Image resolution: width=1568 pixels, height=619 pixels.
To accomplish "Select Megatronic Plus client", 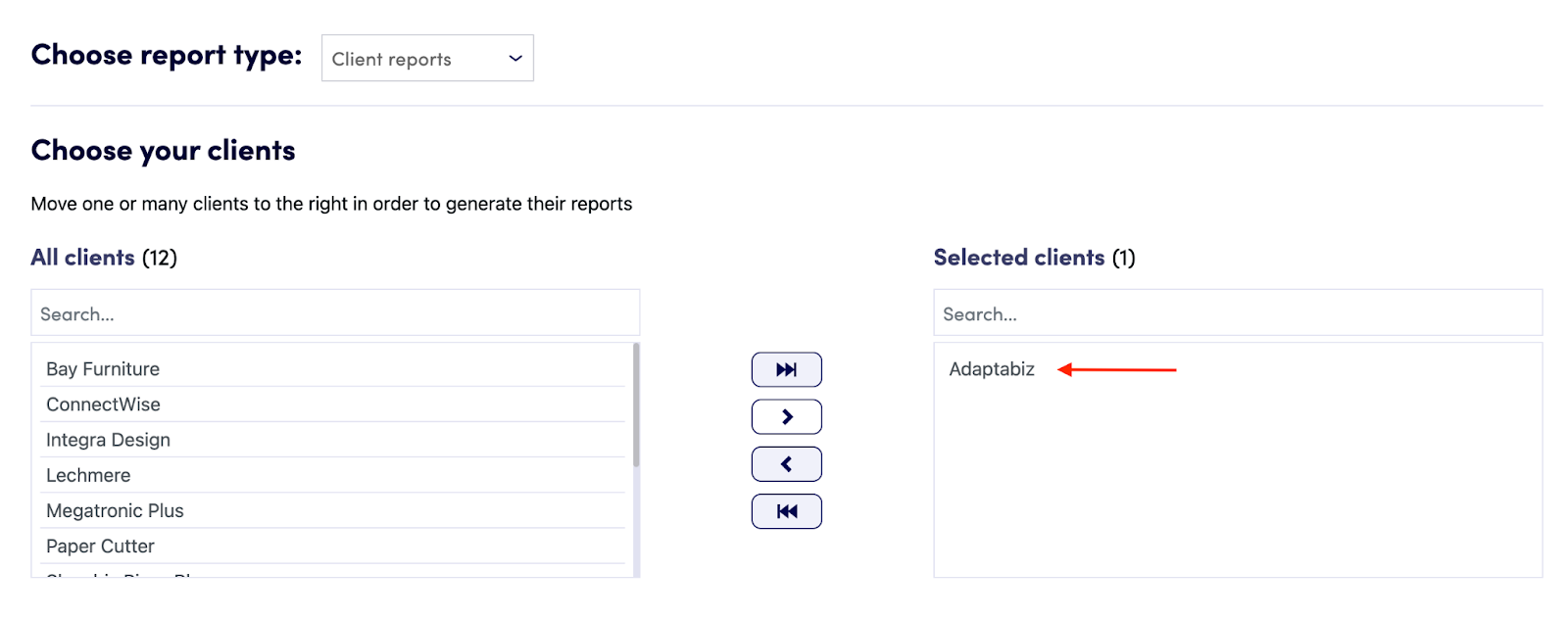I will [x=115, y=510].
